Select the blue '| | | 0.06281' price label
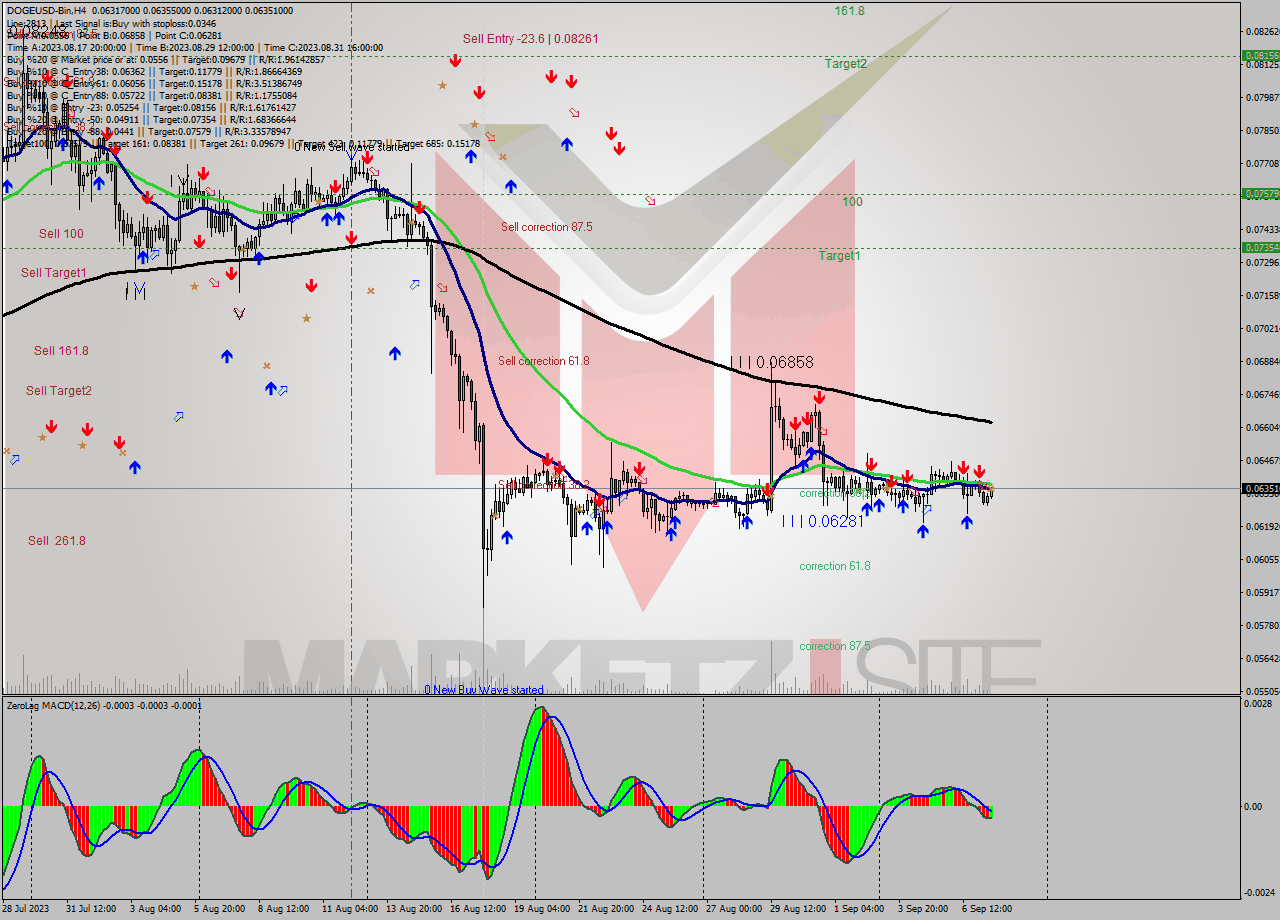The height and width of the screenshot is (920, 1280). [822, 521]
